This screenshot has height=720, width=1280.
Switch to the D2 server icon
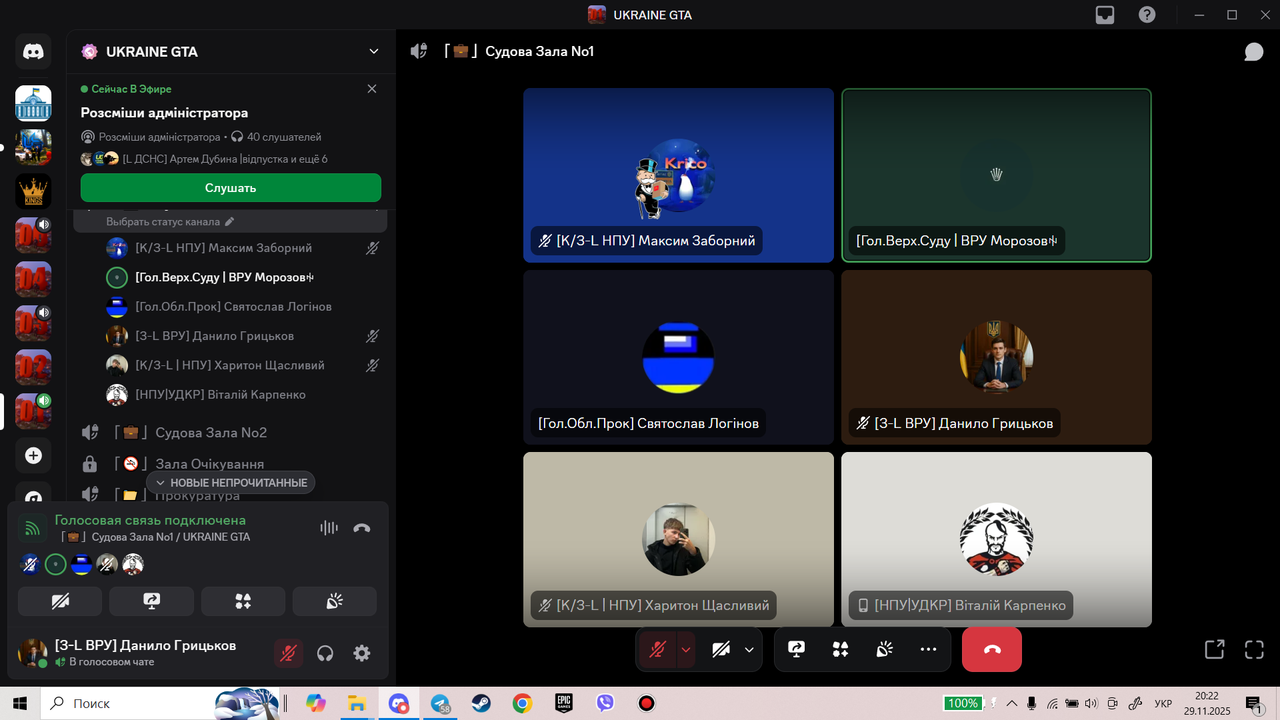click(33, 367)
